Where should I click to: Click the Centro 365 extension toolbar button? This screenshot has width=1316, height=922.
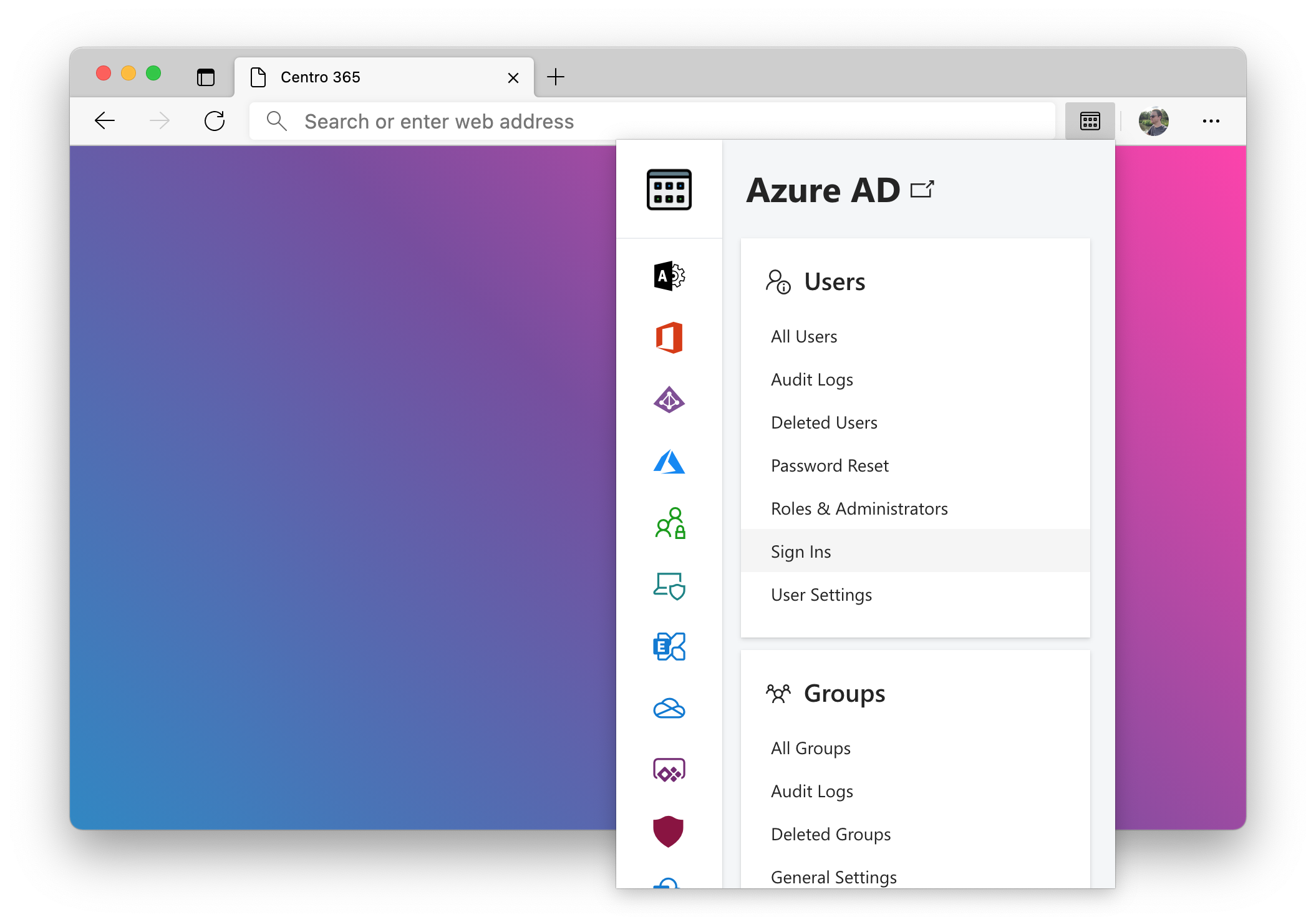(x=1090, y=121)
